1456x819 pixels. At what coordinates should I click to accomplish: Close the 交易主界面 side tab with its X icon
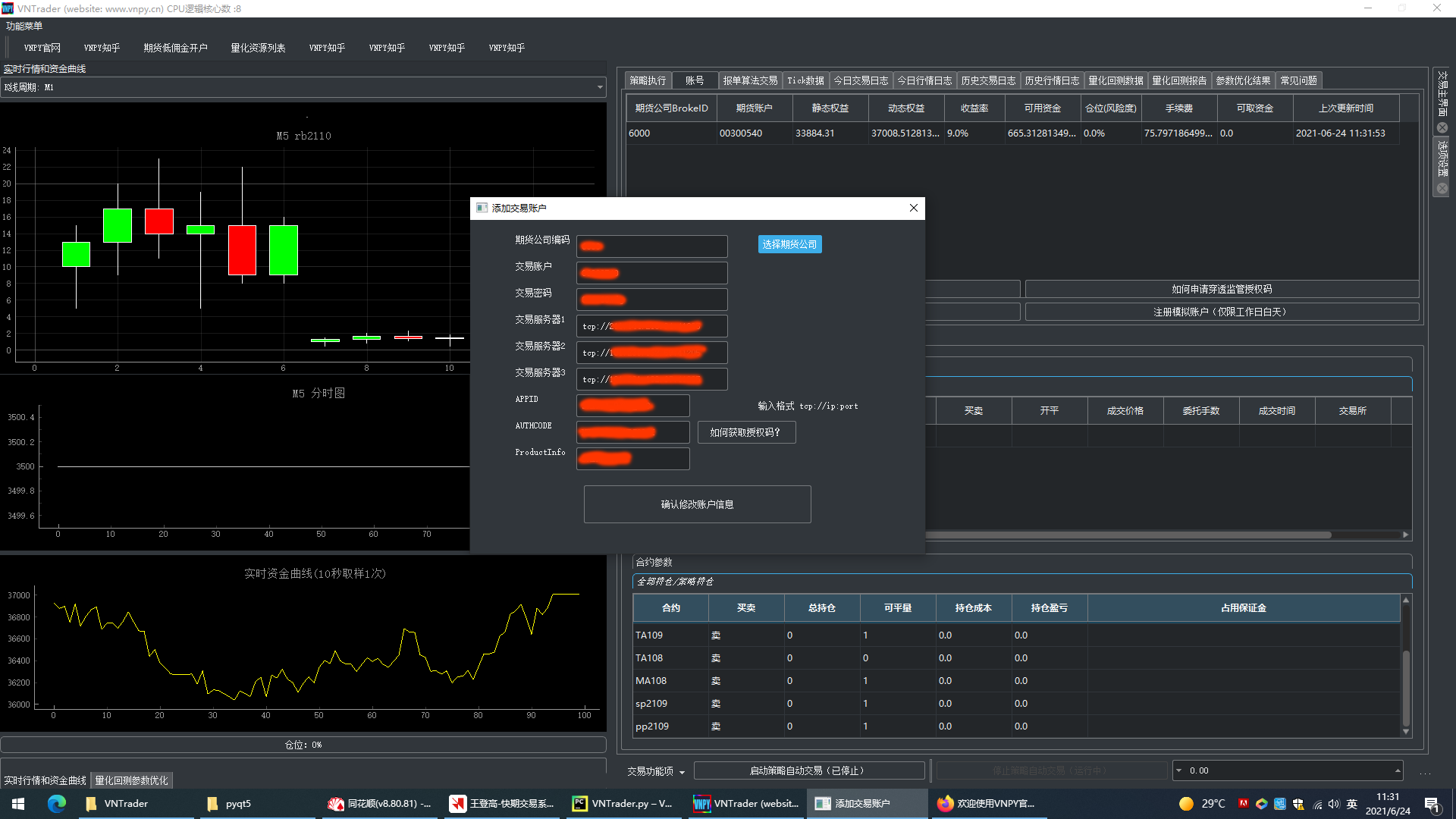pos(1442,127)
